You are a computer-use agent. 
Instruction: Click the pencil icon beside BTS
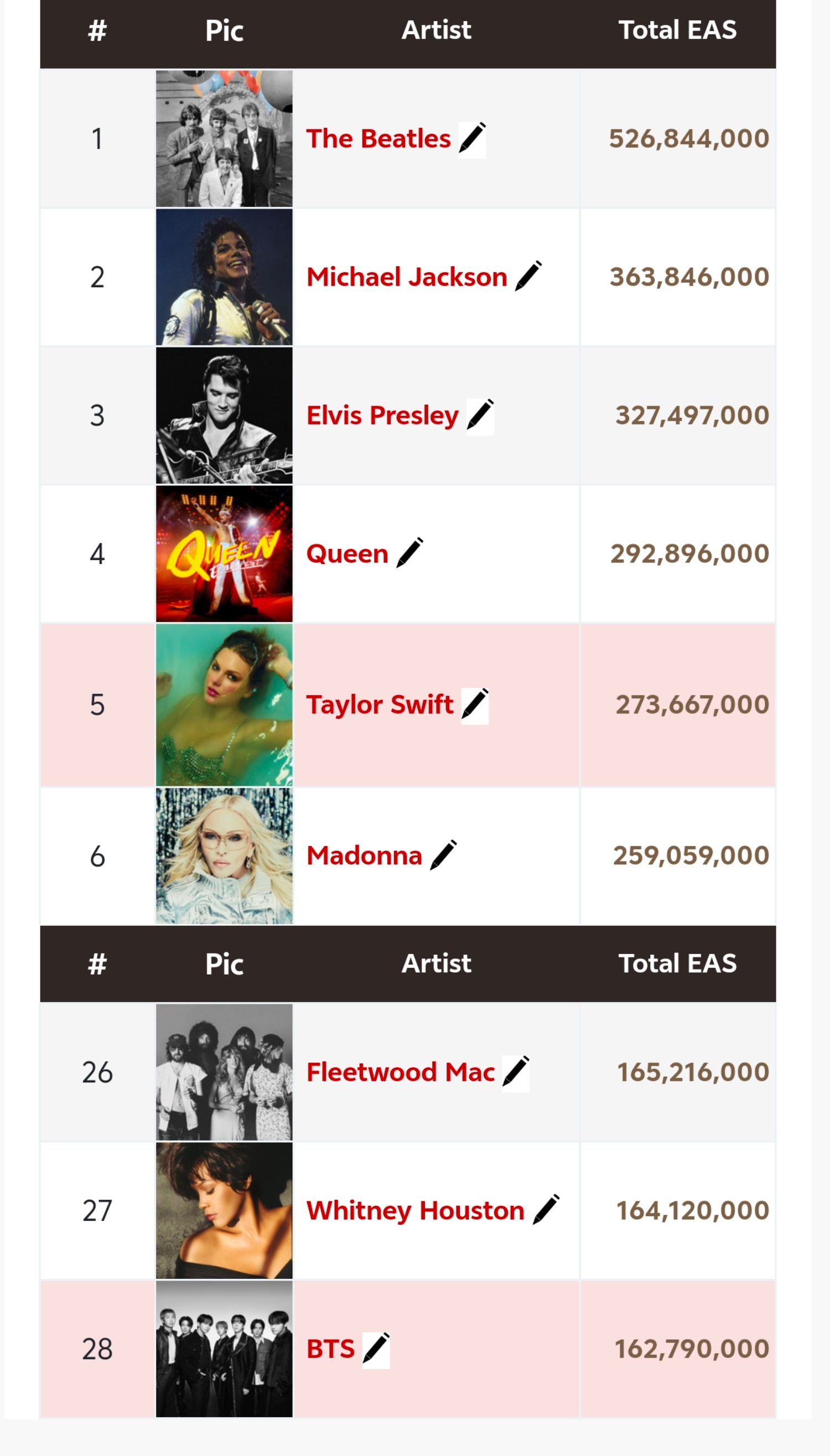pos(376,1349)
